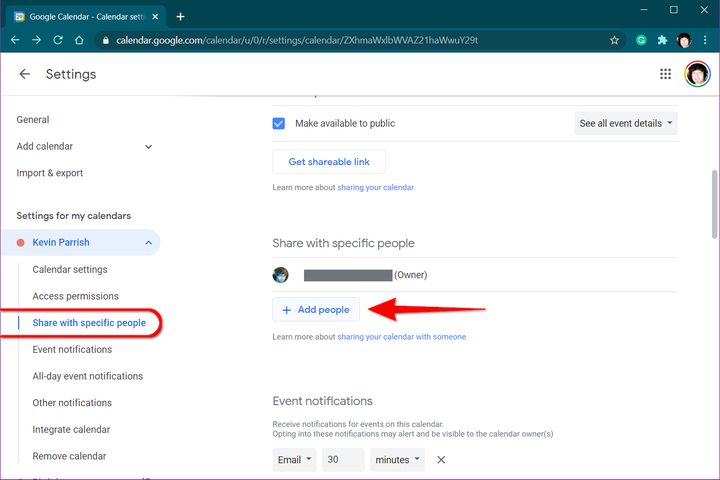Select Share with specific people

[x=89, y=323]
